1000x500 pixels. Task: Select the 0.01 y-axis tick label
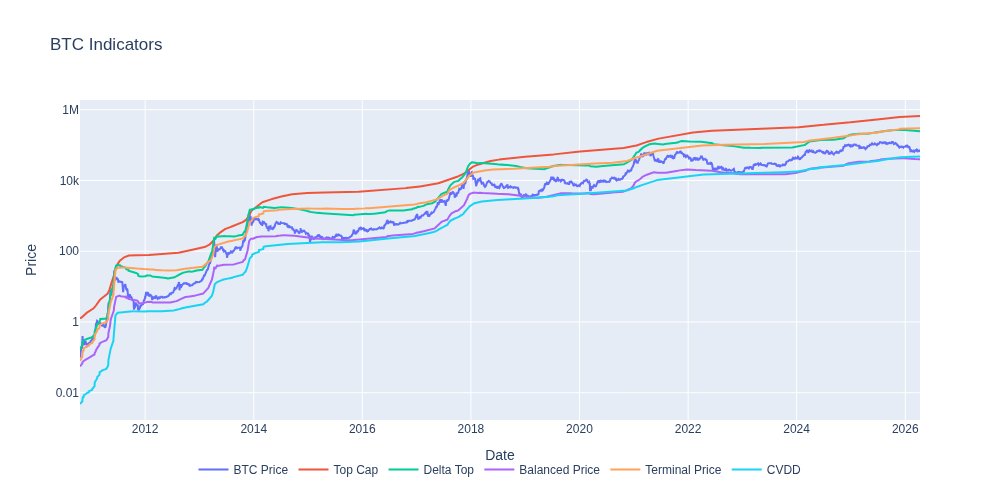click(x=64, y=392)
